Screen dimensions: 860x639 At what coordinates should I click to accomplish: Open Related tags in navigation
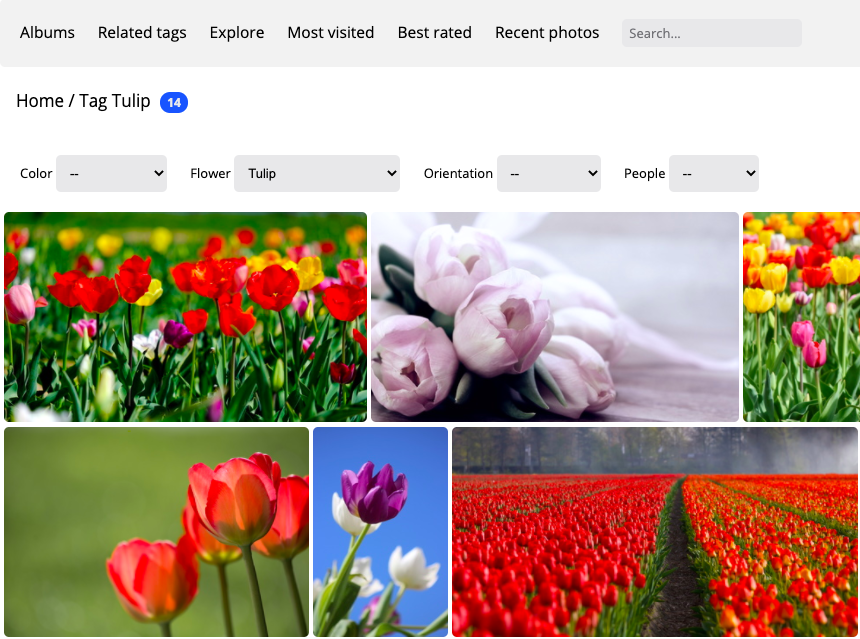(142, 33)
